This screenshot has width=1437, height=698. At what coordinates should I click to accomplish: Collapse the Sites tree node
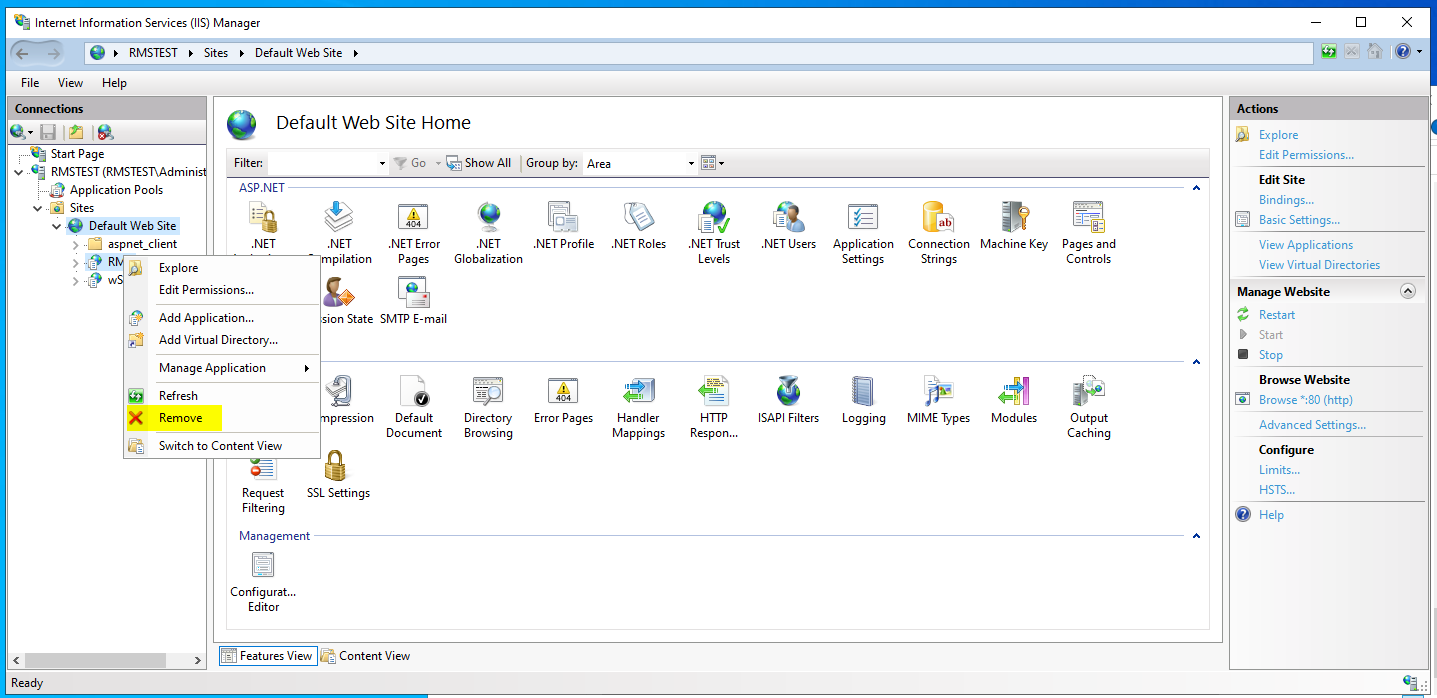[39, 208]
